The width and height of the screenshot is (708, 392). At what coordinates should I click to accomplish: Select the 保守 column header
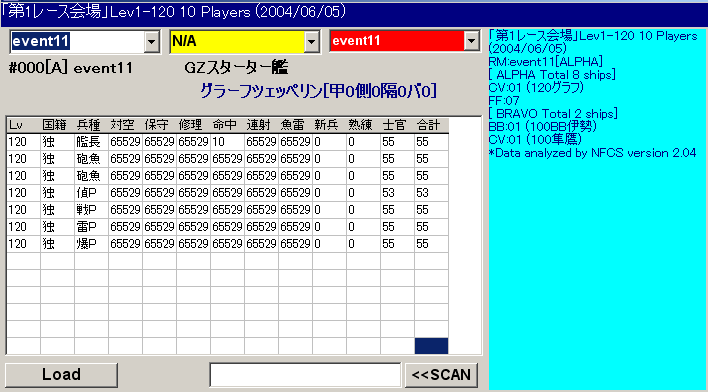(x=159, y=125)
